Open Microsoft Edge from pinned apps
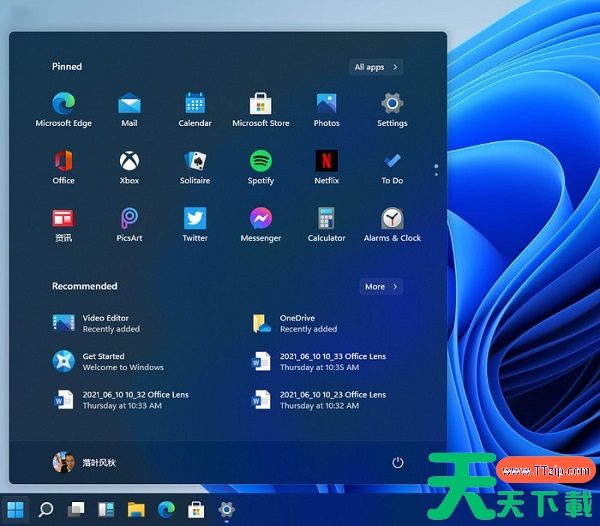The height and width of the screenshot is (526, 600). tap(64, 109)
